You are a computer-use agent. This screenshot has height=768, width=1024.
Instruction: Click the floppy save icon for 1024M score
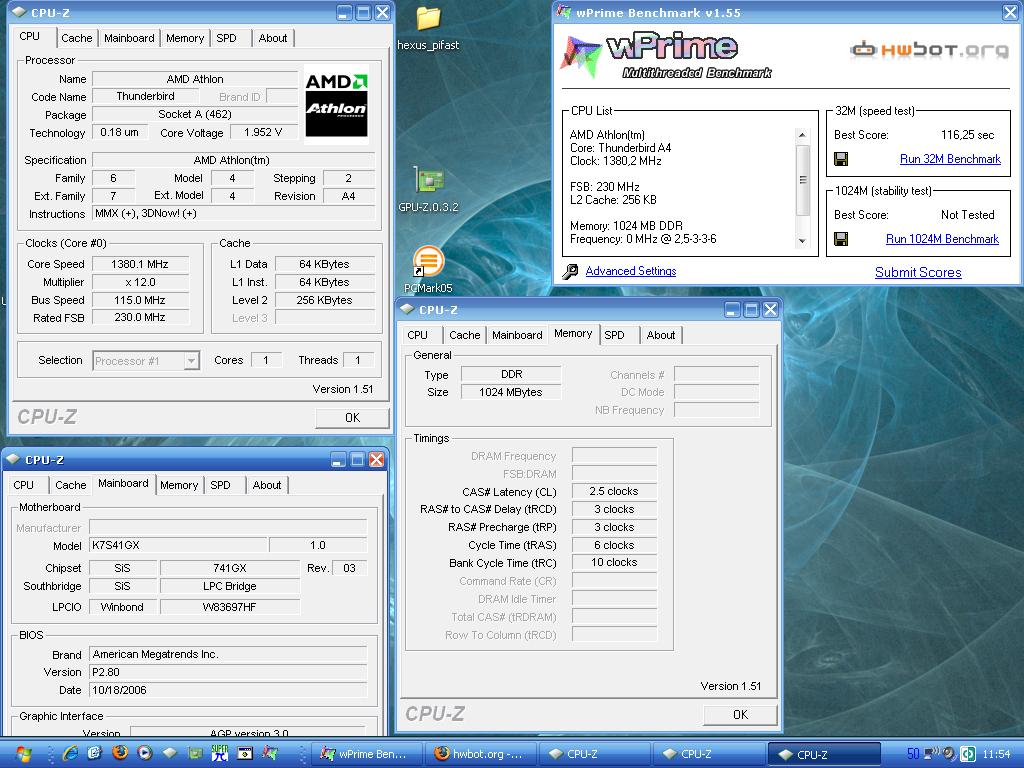841,239
